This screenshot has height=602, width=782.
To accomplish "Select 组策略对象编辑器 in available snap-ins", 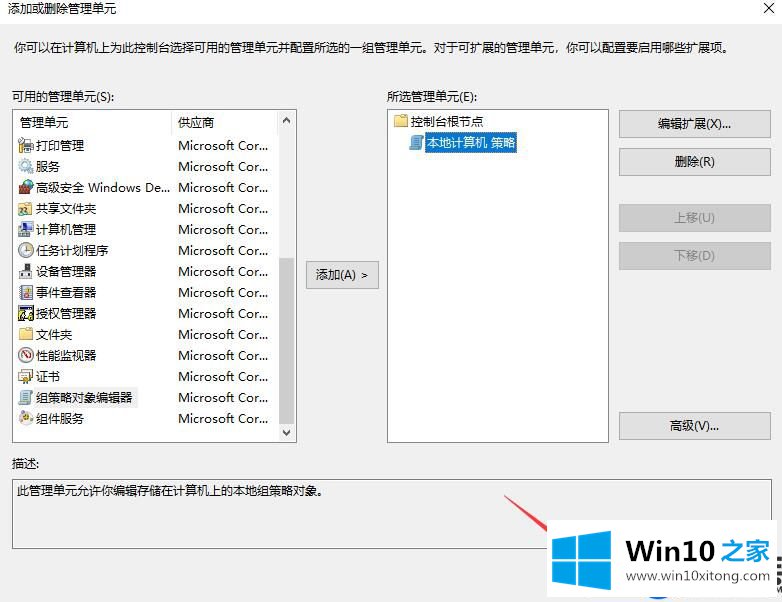I will (x=84, y=397).
